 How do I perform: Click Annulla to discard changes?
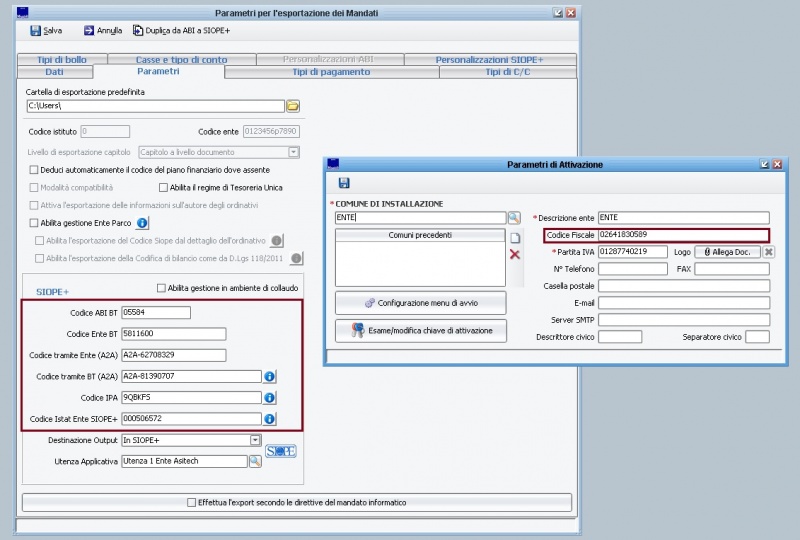103,31
